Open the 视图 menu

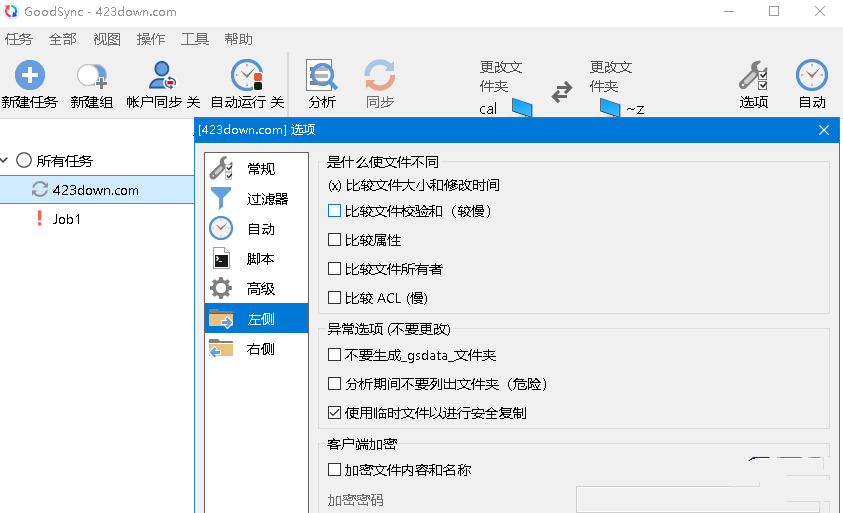pos(107,39)
